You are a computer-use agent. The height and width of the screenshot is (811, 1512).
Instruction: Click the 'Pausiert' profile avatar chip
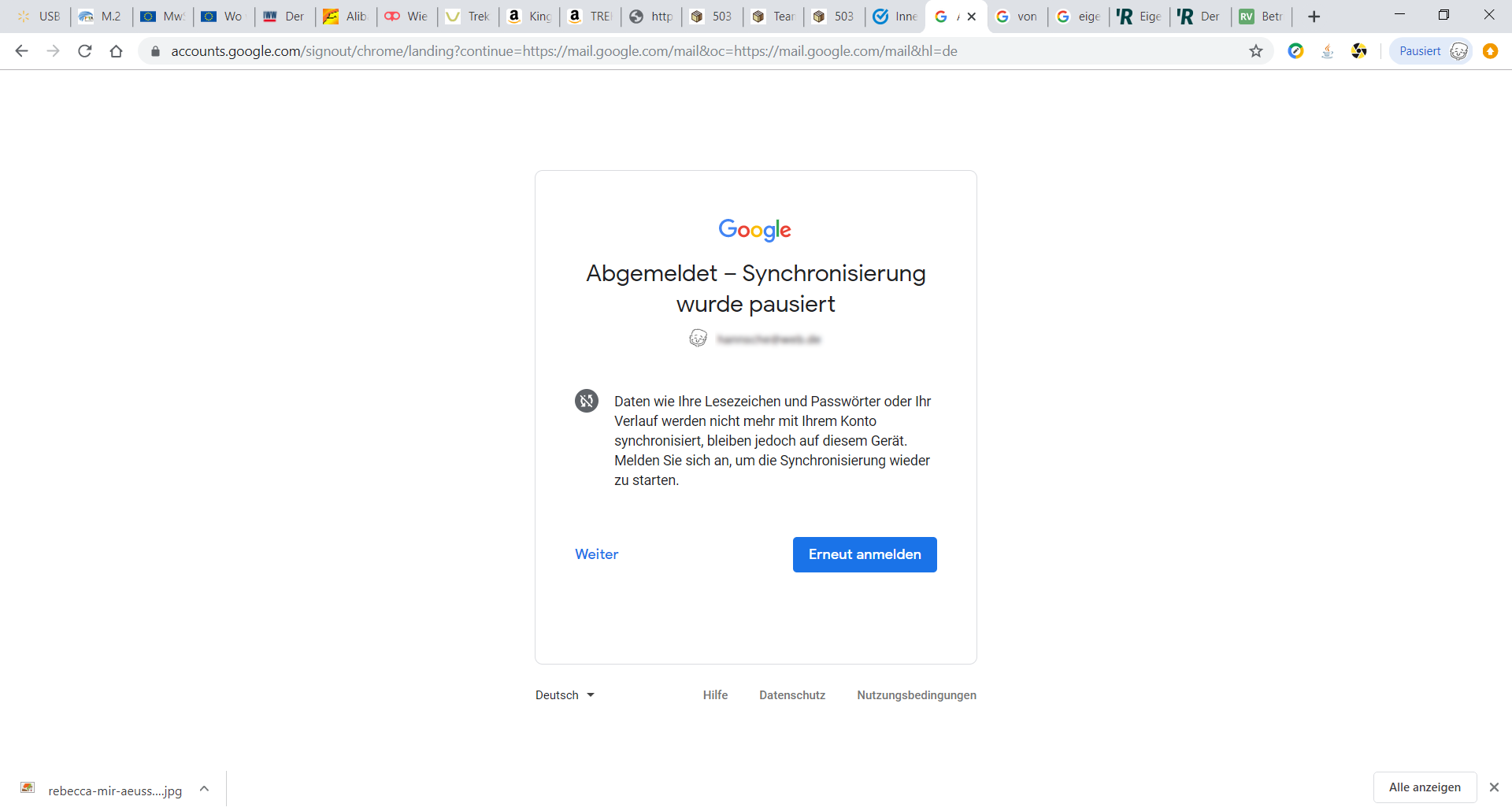[x=1430, y=50]
